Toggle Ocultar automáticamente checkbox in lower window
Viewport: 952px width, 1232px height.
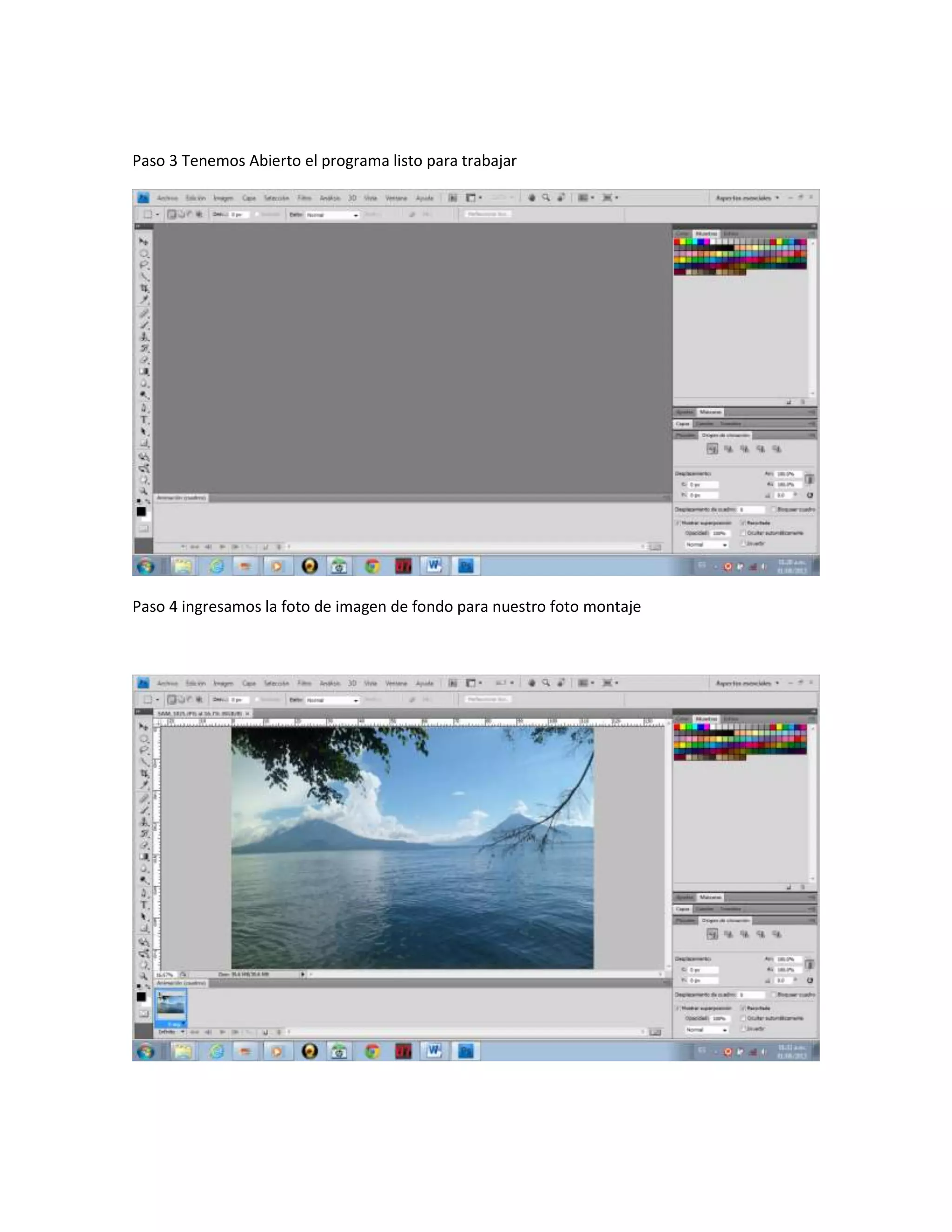(x=743, y=1018)
